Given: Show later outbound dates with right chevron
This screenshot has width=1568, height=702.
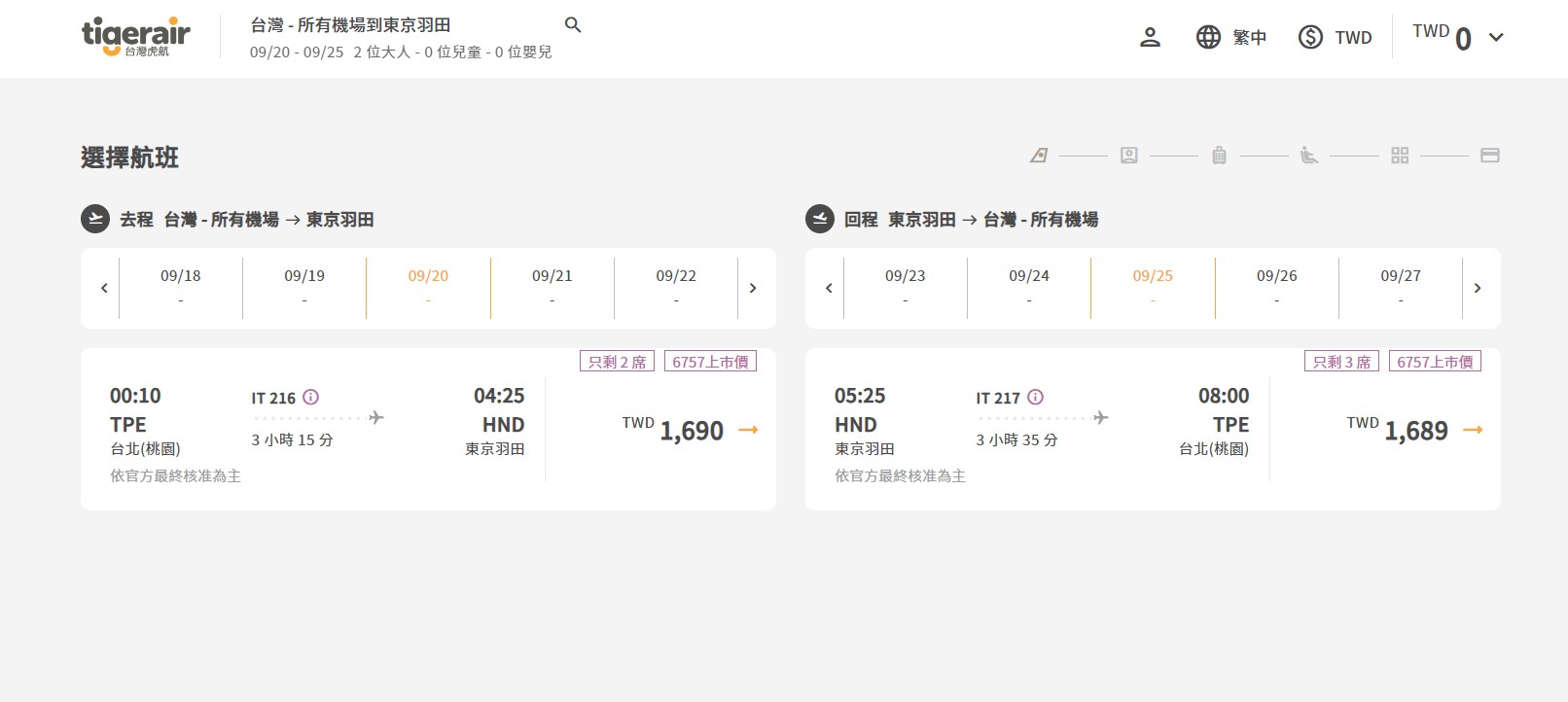Looking at the screenshot, I should point(753,288).
